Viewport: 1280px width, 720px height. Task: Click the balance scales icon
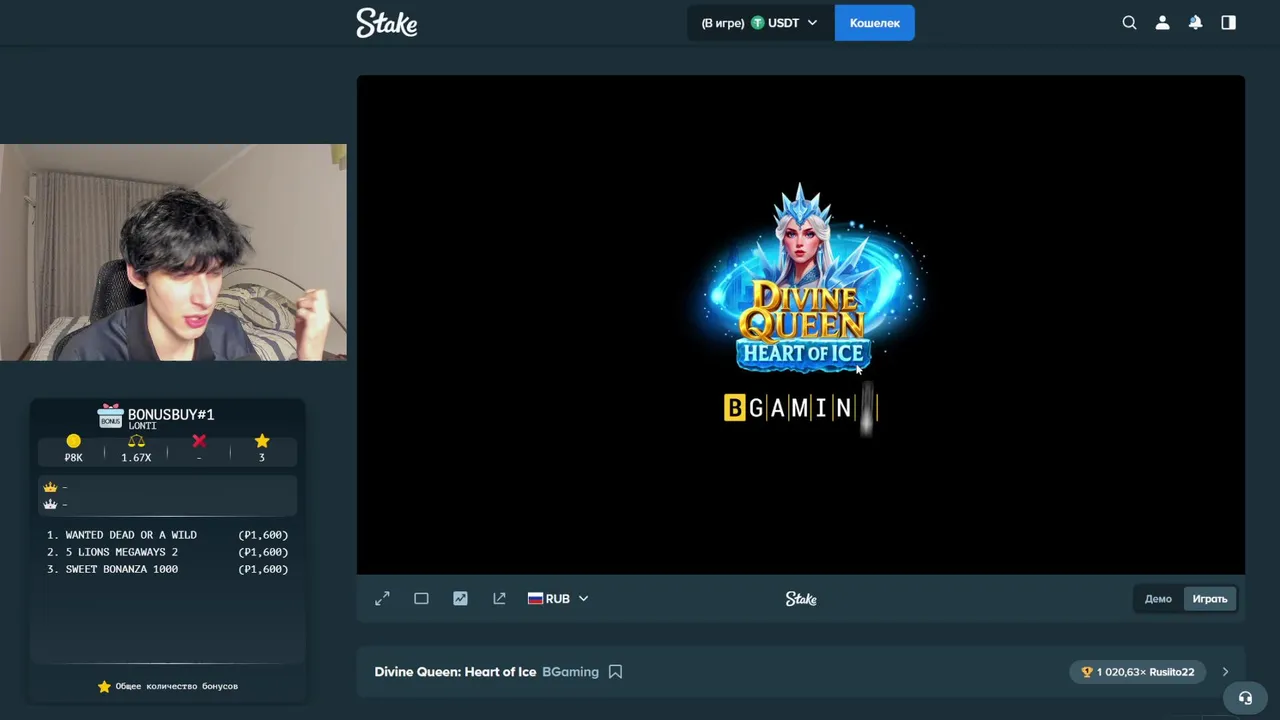(x=136, y=441)
